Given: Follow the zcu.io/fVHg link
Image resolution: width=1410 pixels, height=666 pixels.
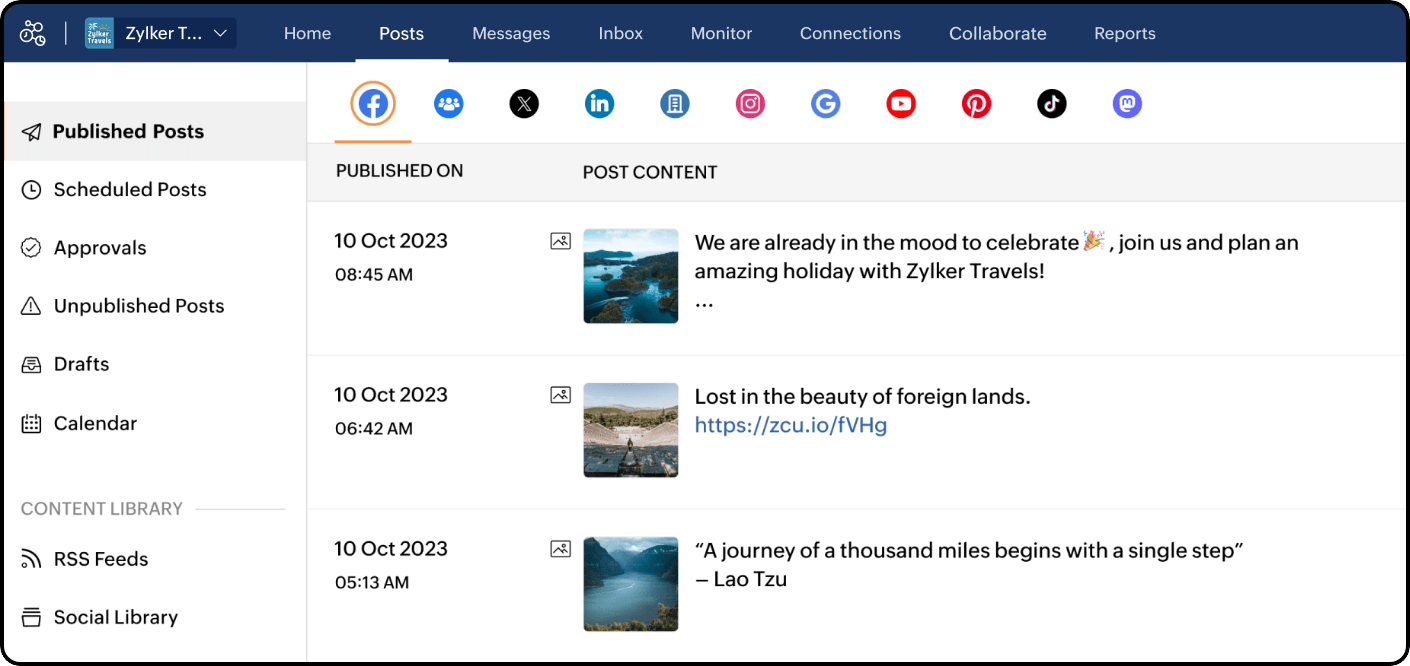Looking at the screenshot, I should click(x=790, y=425).
